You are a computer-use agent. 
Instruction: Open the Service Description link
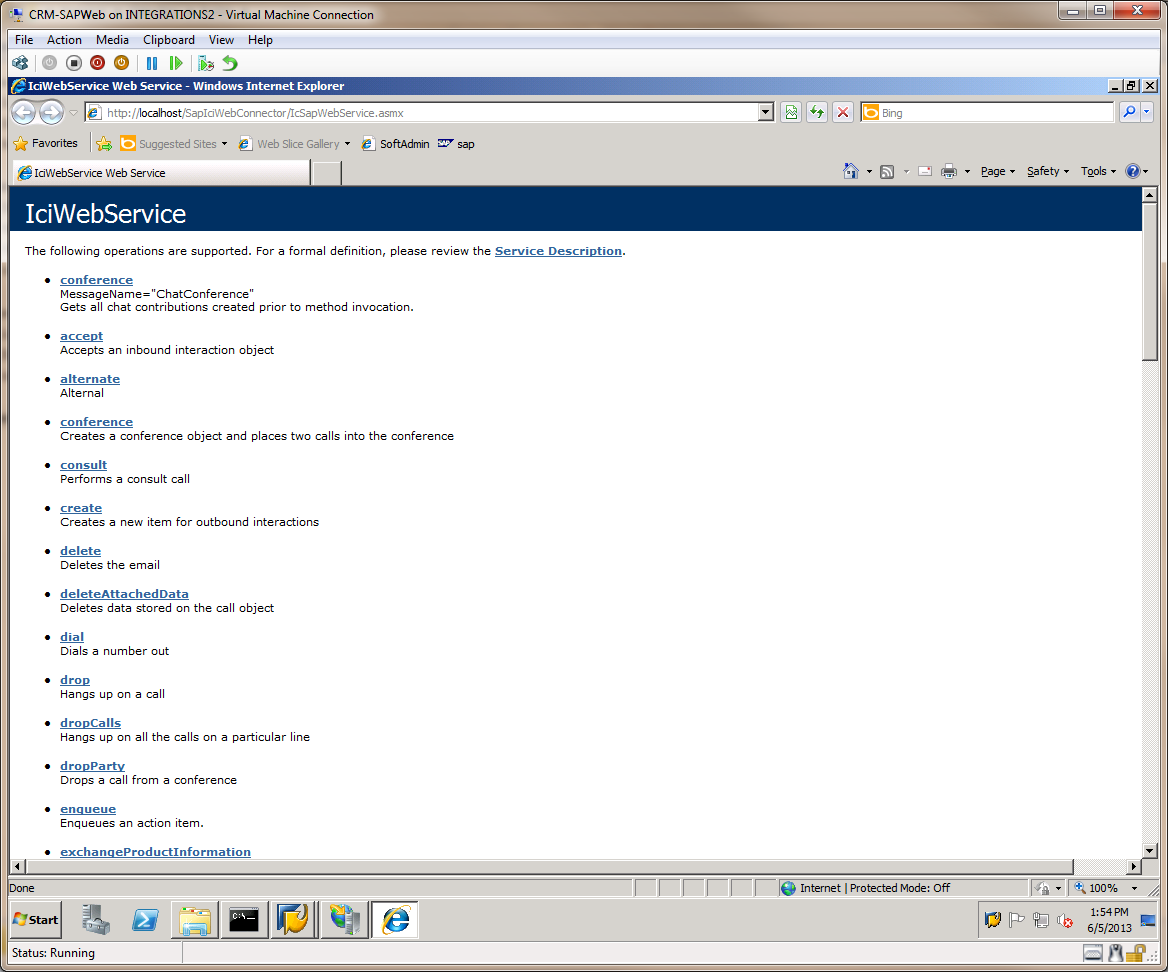tap(558, 251)
